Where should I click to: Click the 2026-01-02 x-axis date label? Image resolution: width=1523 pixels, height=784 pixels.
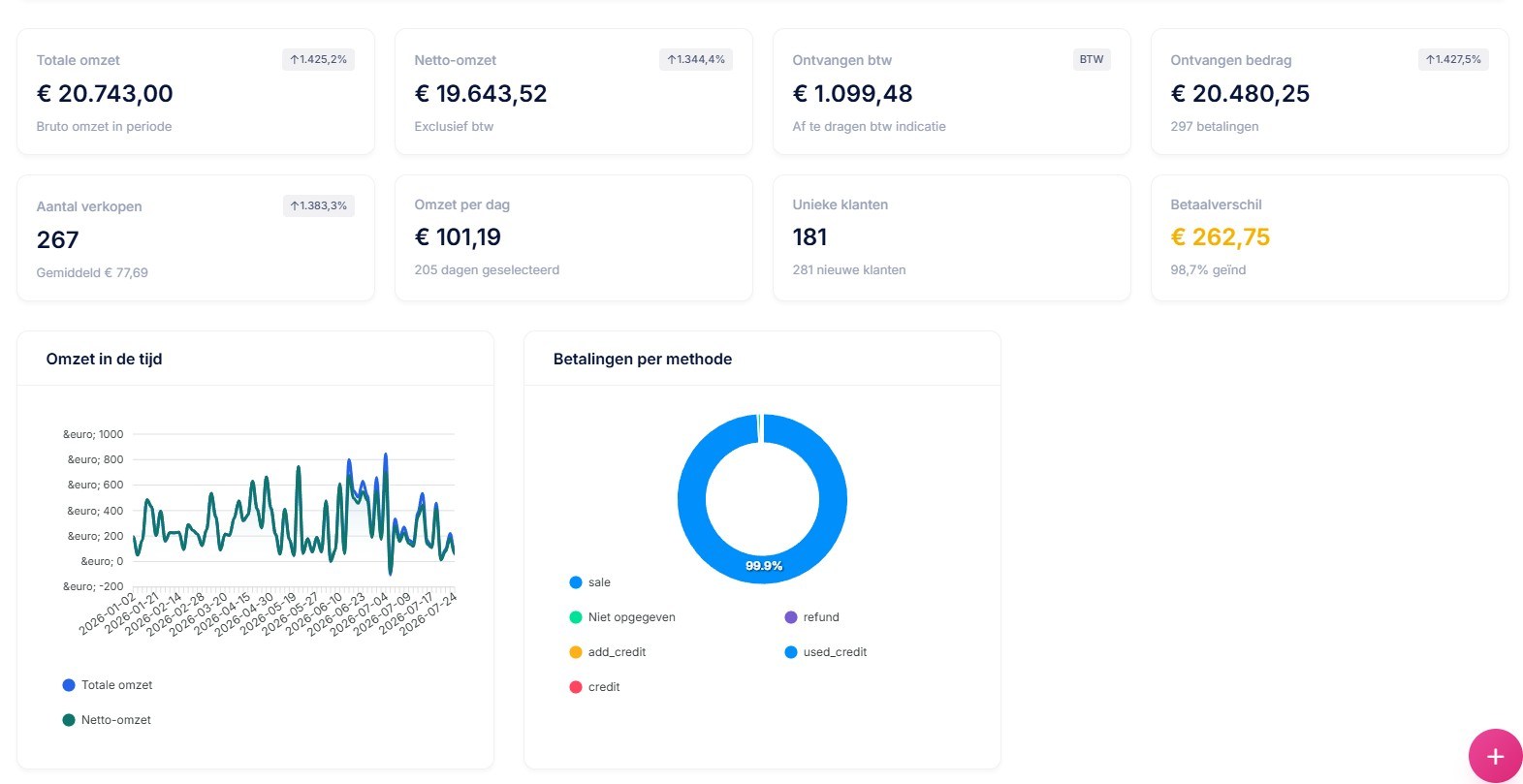coord(109,614)
